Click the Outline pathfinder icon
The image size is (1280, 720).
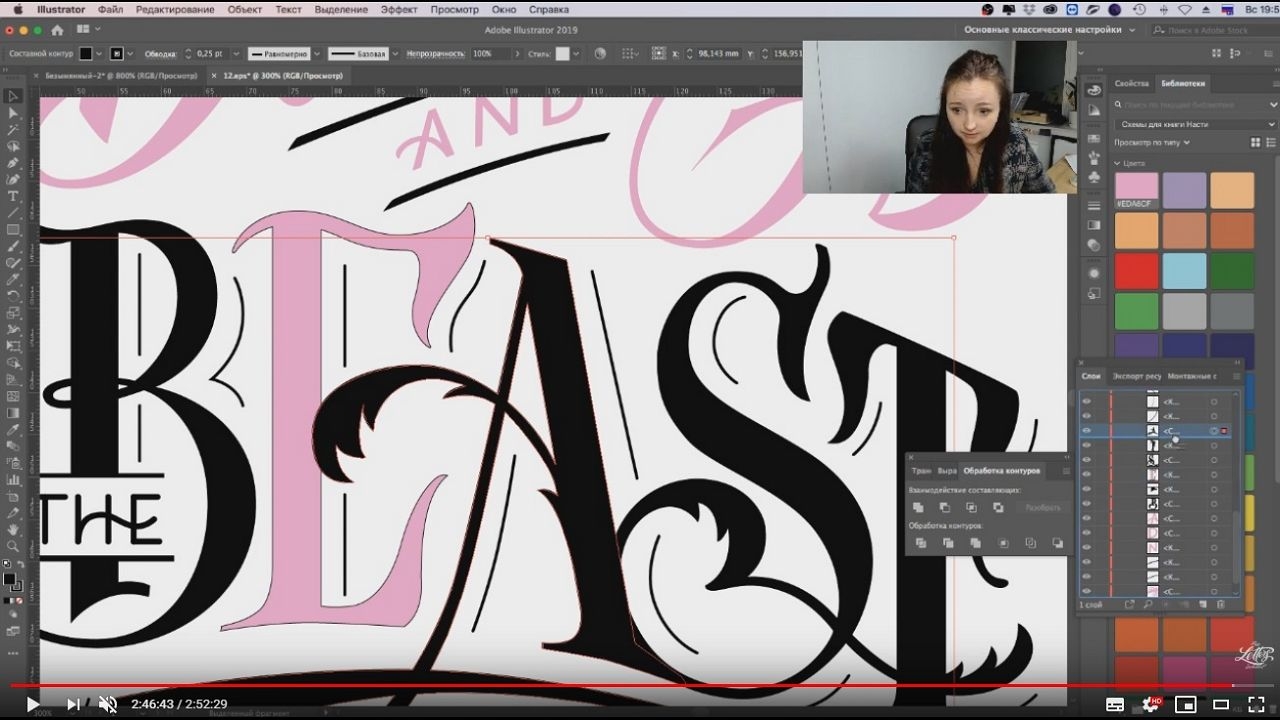[1030, 543]
